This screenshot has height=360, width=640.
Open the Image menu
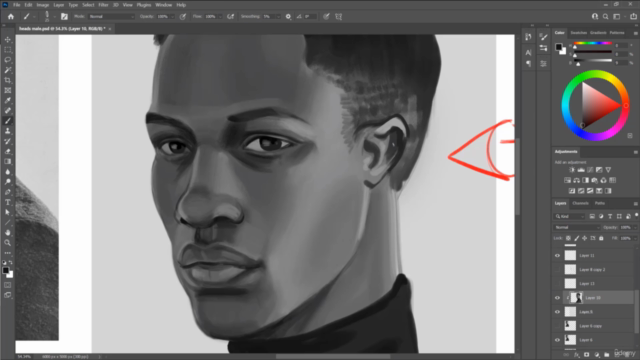(x=42, y=5)
